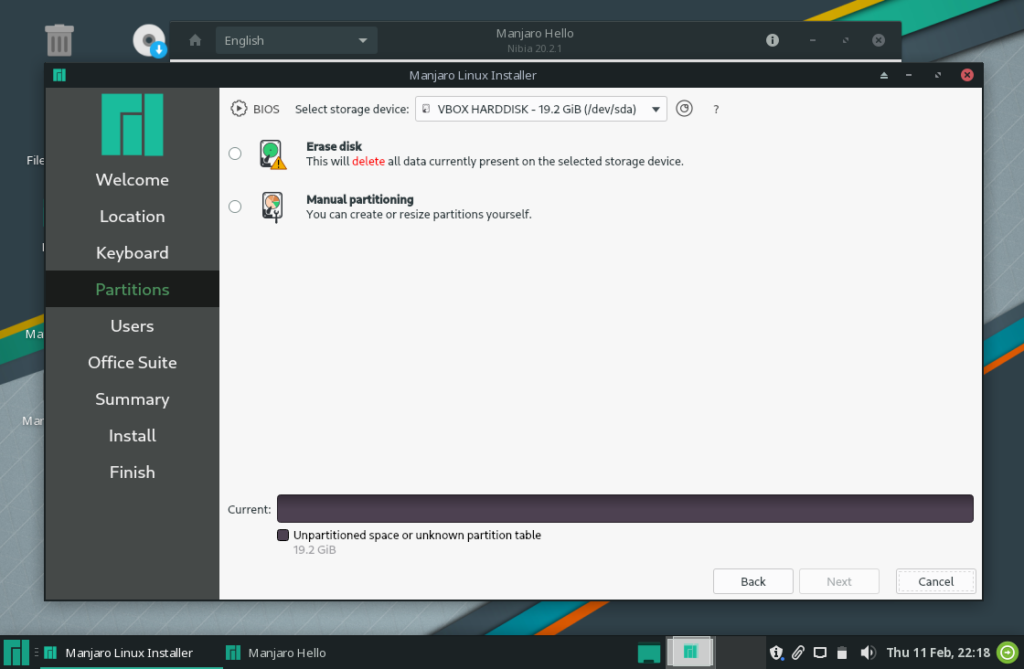Click the 19.2 GiB size label

pos(314,550)
